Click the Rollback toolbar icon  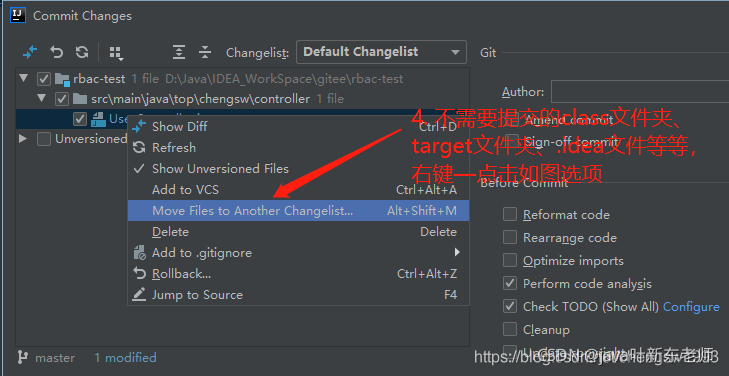(x=56, y=53)
